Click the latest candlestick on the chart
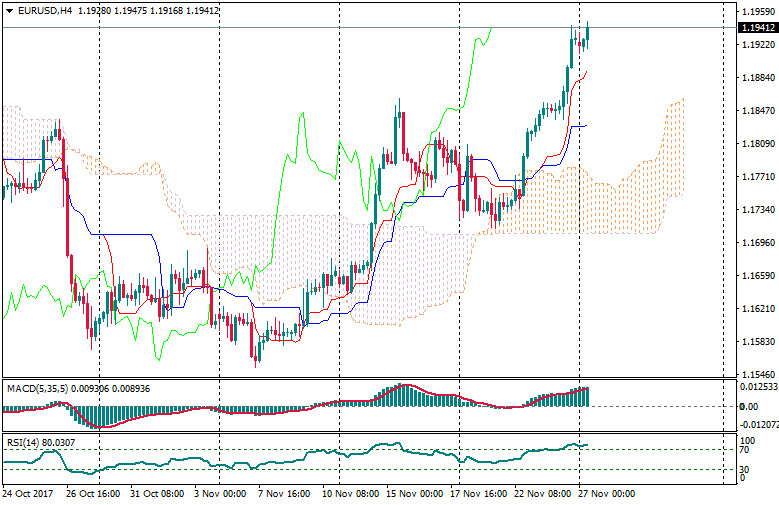Image resolution: width=779 pixels, height=505 pixels. (587, 34)
